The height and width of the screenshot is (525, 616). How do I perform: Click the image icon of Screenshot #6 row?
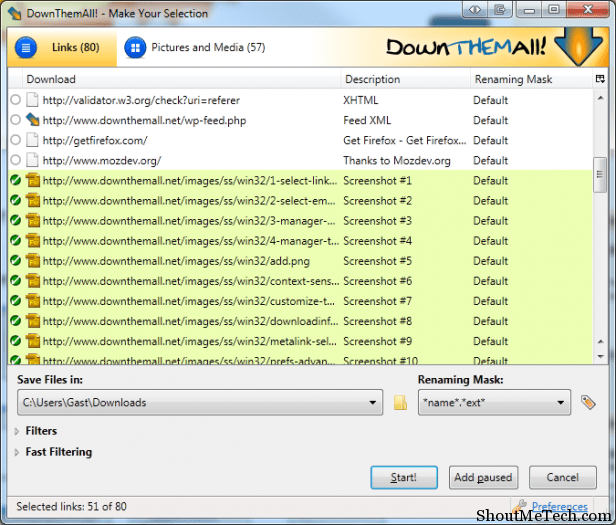pyautogui.click(x=33, y=281)
